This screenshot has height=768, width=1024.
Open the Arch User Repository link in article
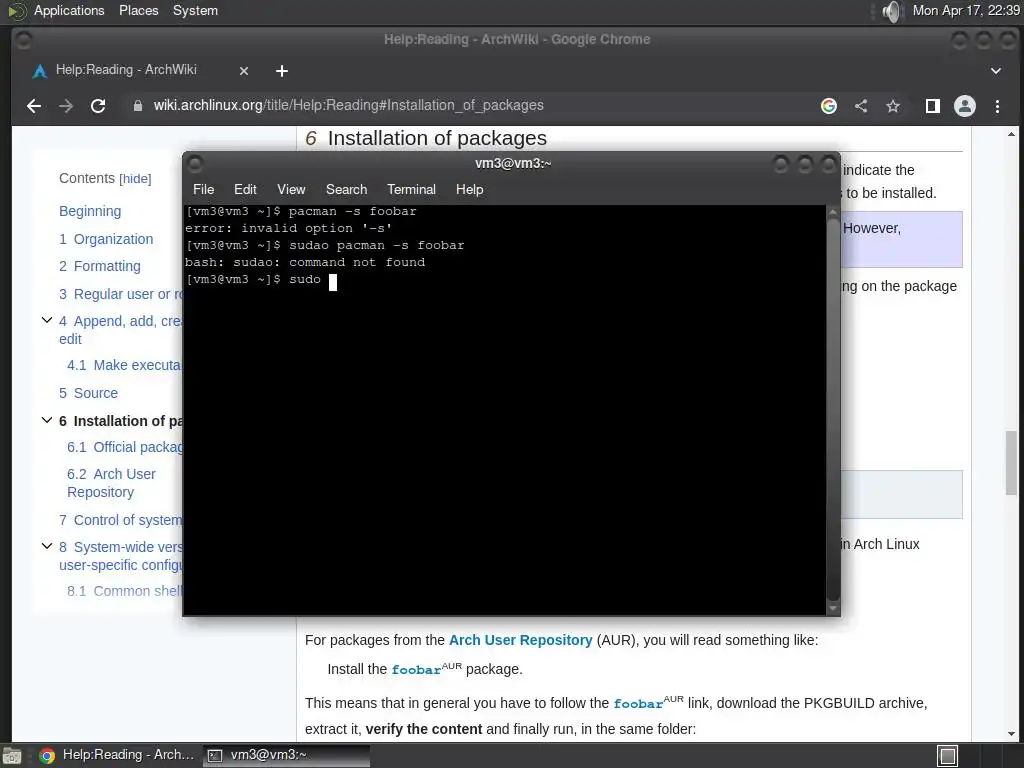[x=520, y=640]
